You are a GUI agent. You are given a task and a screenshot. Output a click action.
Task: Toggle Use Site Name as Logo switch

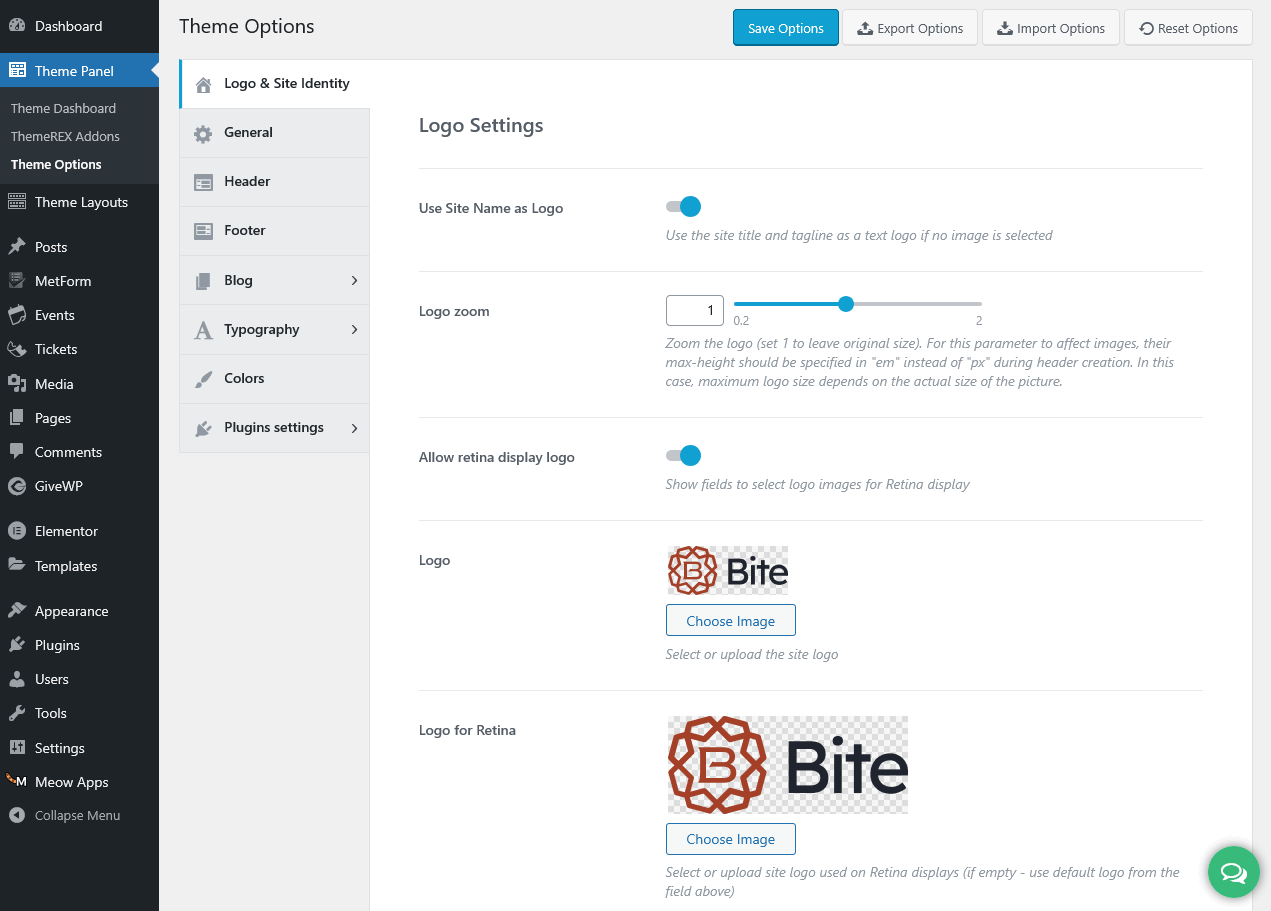[x=684, y=207]
